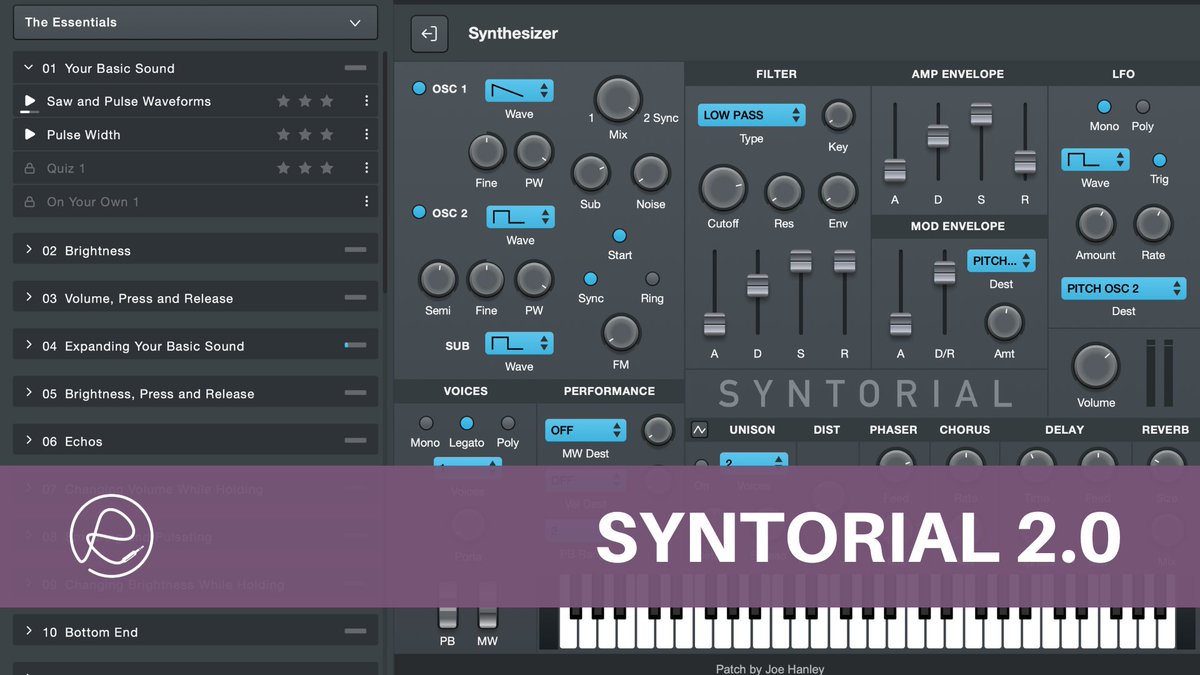Click the filter Key knob
The height and width of the screenshot is (675, 1200).
(x=838, y=116)
